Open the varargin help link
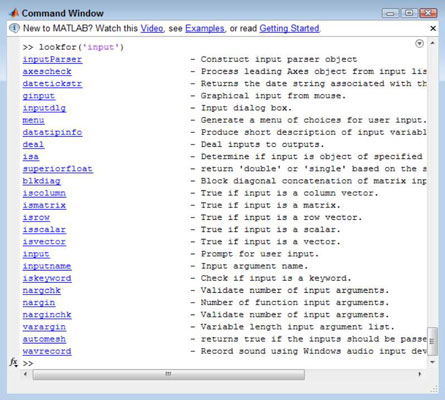 pyautogui.click(x=44, y=327)
